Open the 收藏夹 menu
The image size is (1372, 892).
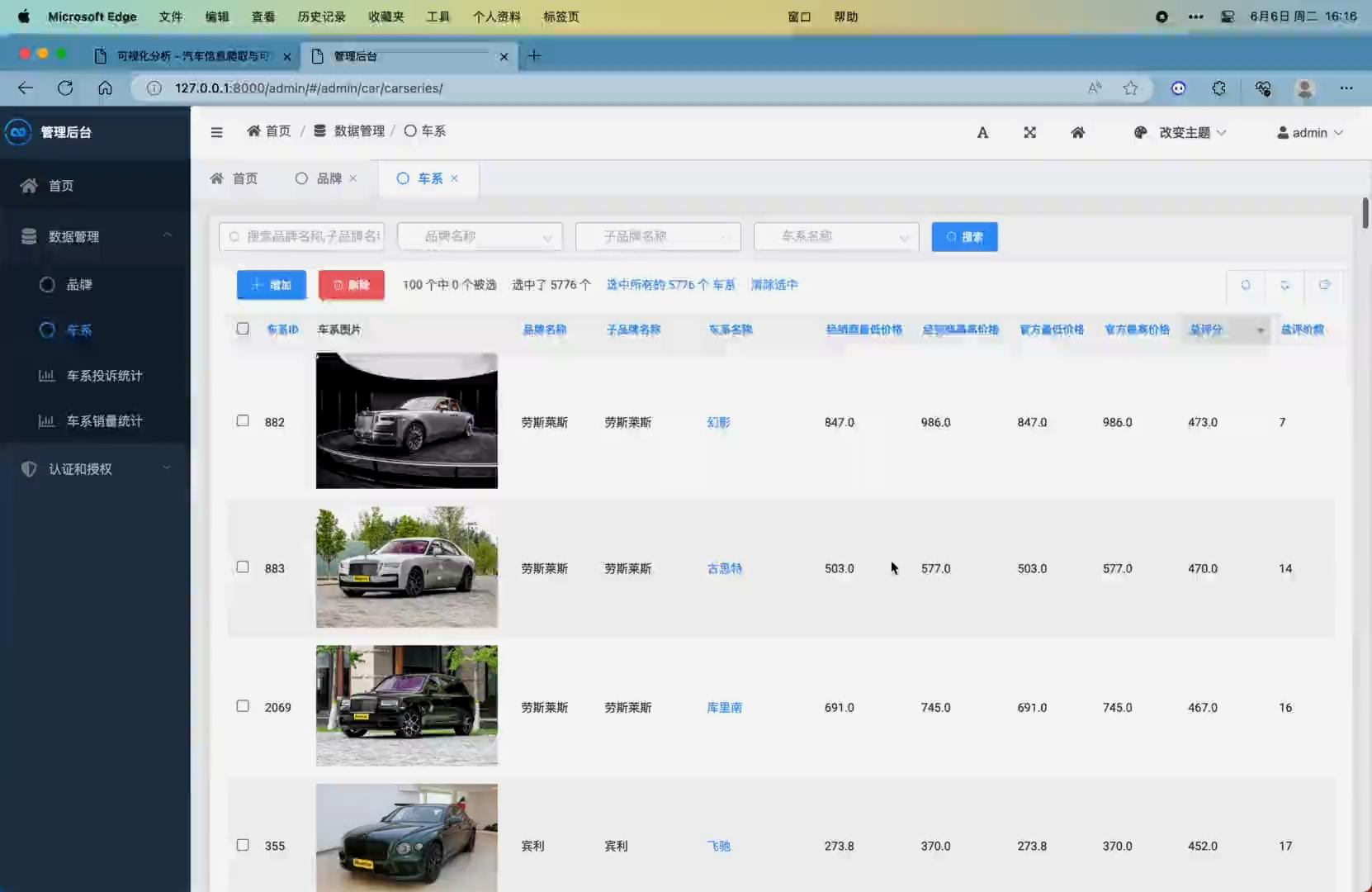click(x=386, y=17)
